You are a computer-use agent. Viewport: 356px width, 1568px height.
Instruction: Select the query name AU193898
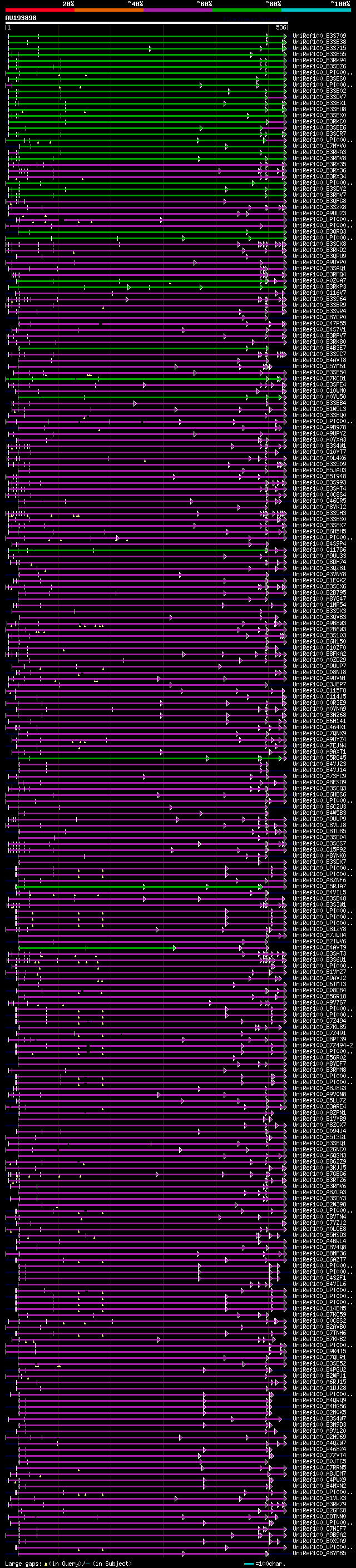pos(21,18)
